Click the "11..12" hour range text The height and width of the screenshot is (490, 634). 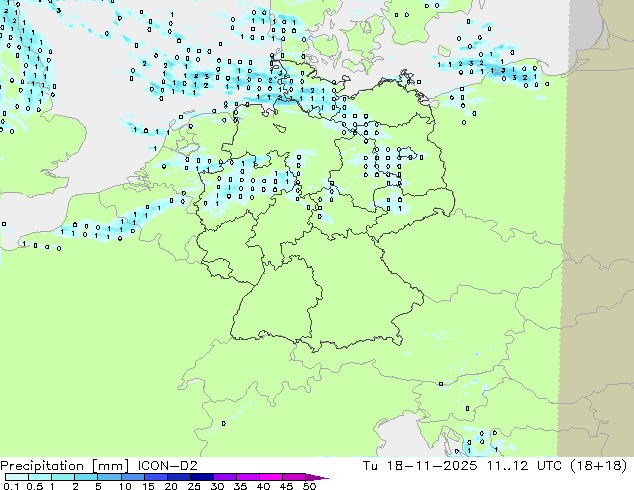click(x=507, y=466)
